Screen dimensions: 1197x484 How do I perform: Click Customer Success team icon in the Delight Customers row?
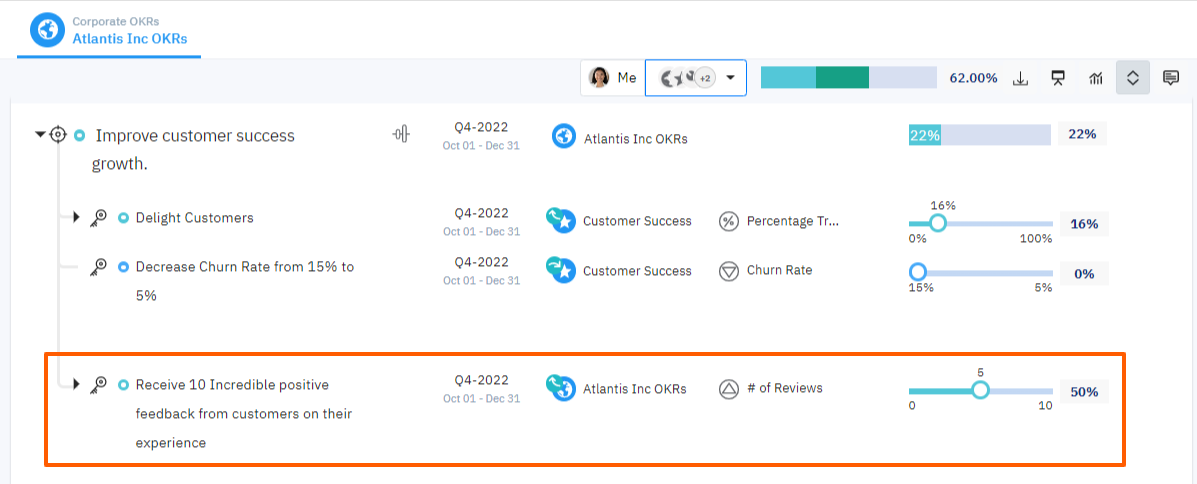(560, 220)
